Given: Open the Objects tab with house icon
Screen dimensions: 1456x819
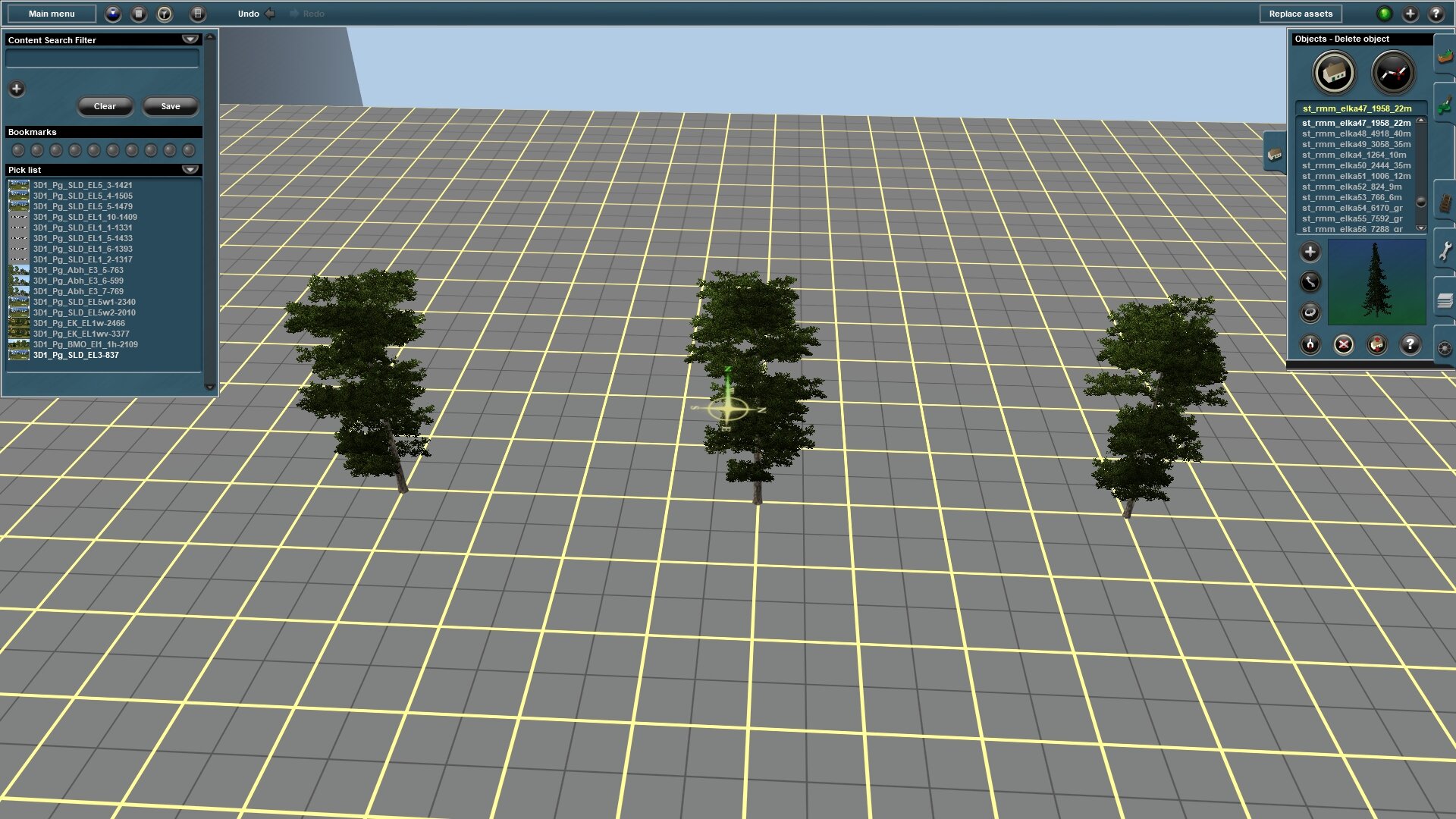Looking at the screenshot, I should pyautogui.click(x=1275, y=154).
